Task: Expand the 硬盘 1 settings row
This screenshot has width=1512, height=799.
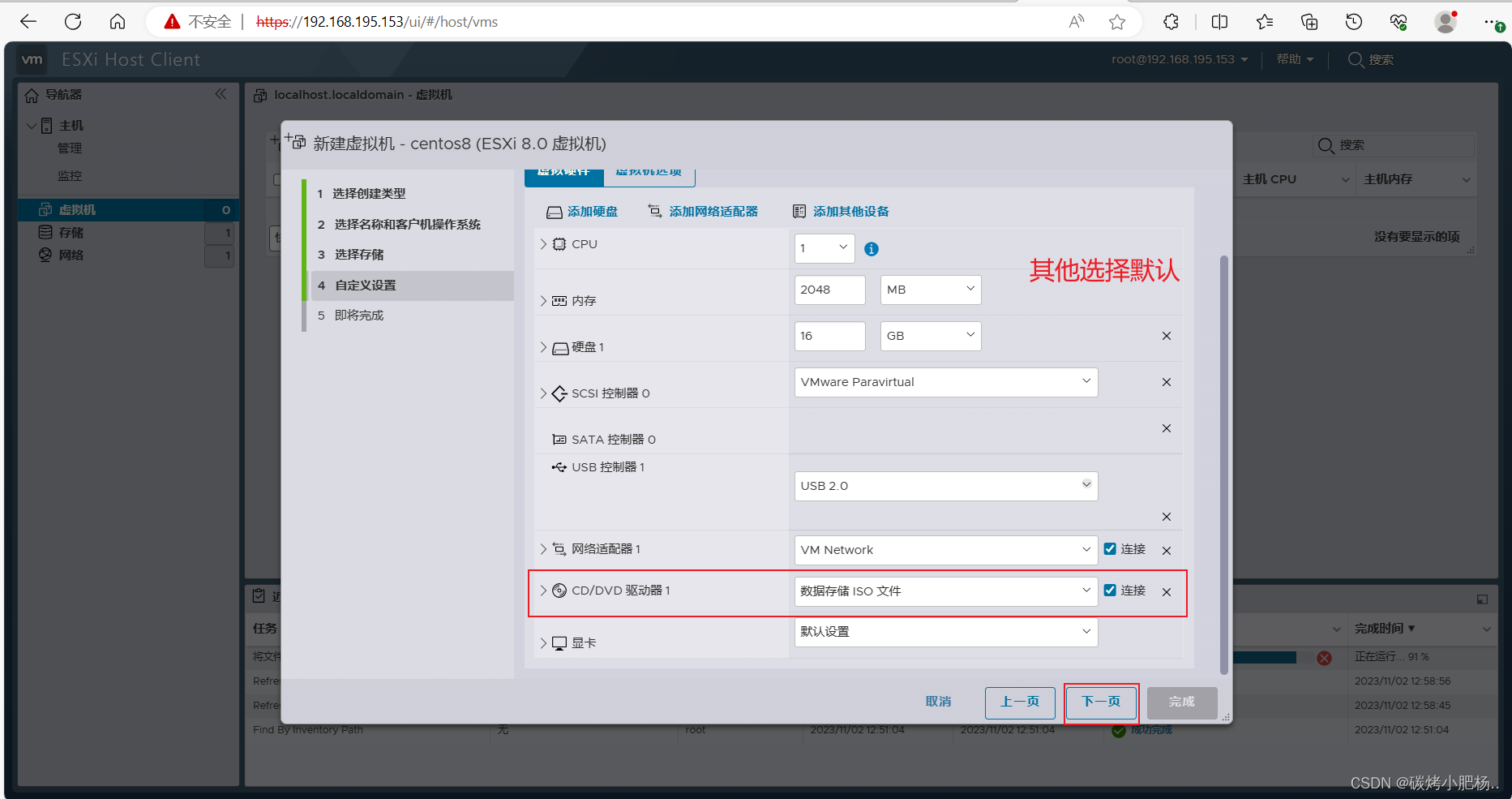Action: [543, 347]
